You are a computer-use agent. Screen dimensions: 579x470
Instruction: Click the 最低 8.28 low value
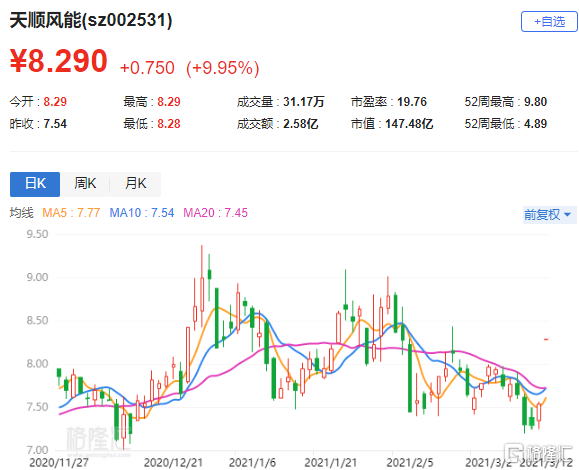[152, 124]
